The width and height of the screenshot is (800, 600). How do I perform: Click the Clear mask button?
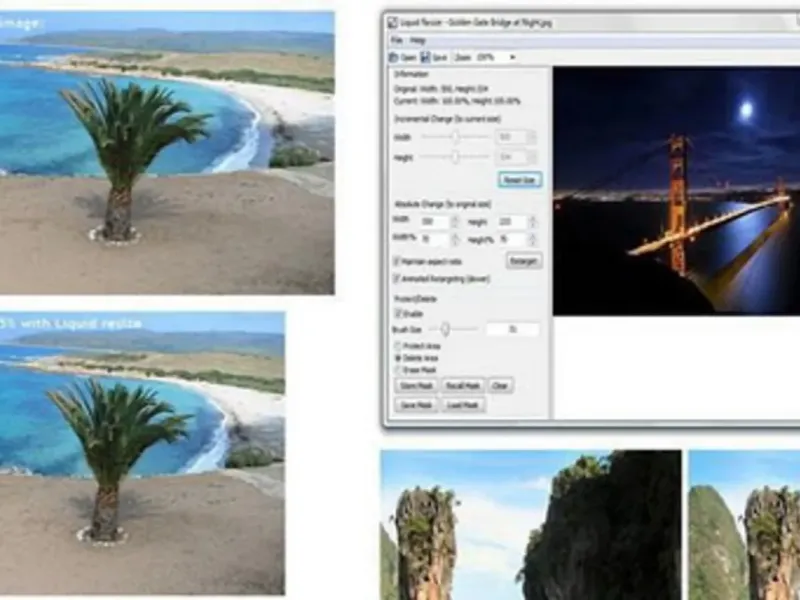pos(500,386)
